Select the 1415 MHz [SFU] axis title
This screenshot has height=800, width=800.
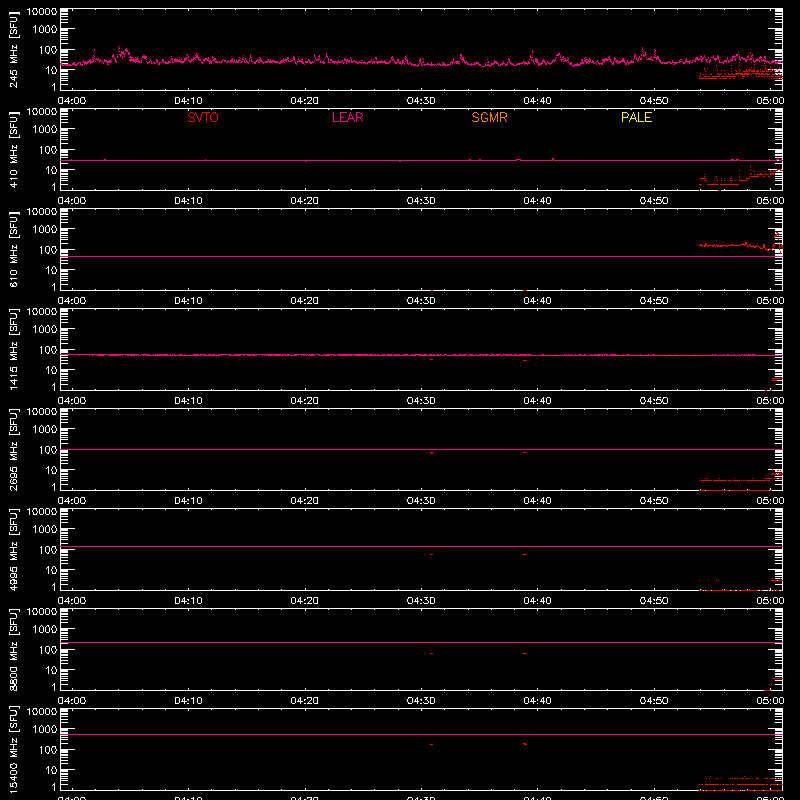click(x=14, y=349)
